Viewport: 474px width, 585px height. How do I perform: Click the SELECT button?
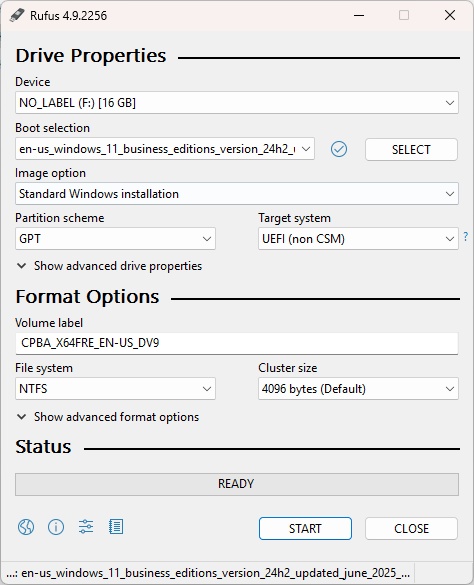pos(411,150)
